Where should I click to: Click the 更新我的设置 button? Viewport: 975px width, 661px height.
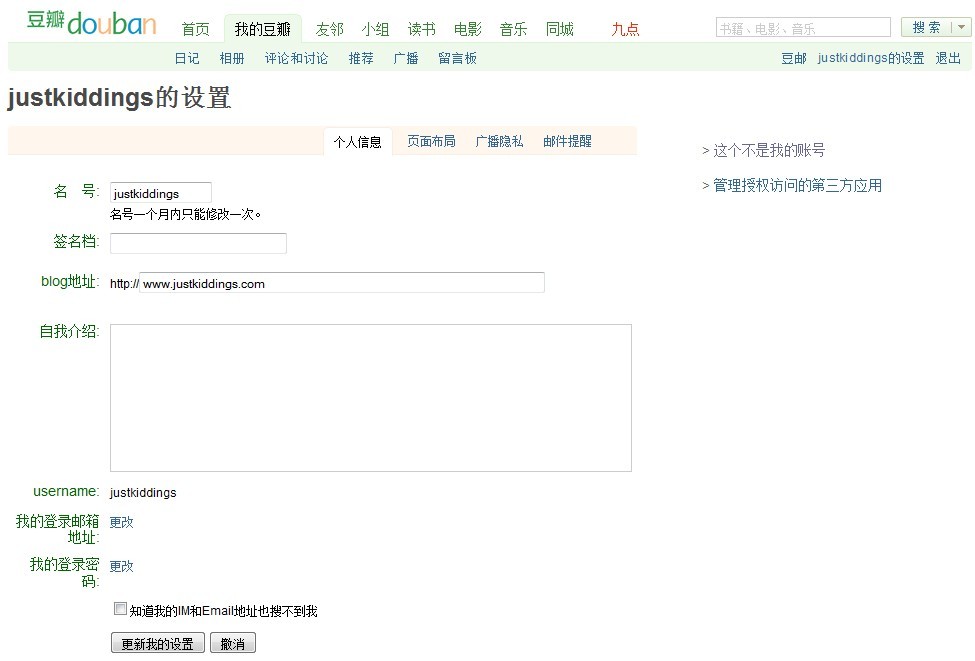coord(158,644)
